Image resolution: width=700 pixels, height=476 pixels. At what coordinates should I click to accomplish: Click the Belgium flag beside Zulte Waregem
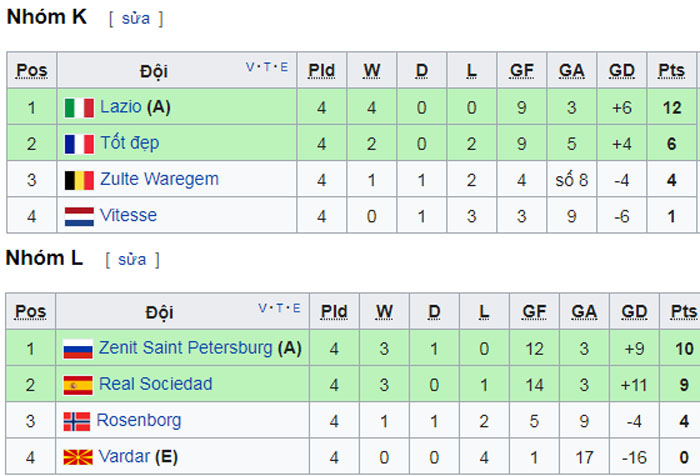[x=79, y=180]
